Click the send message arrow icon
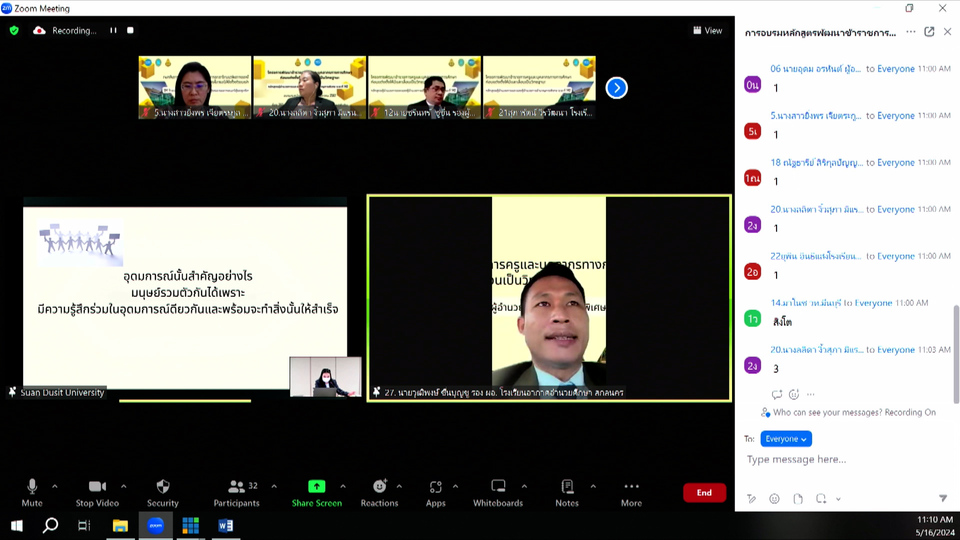The height and width of the screenshot is (540, 960). [943, 499]
